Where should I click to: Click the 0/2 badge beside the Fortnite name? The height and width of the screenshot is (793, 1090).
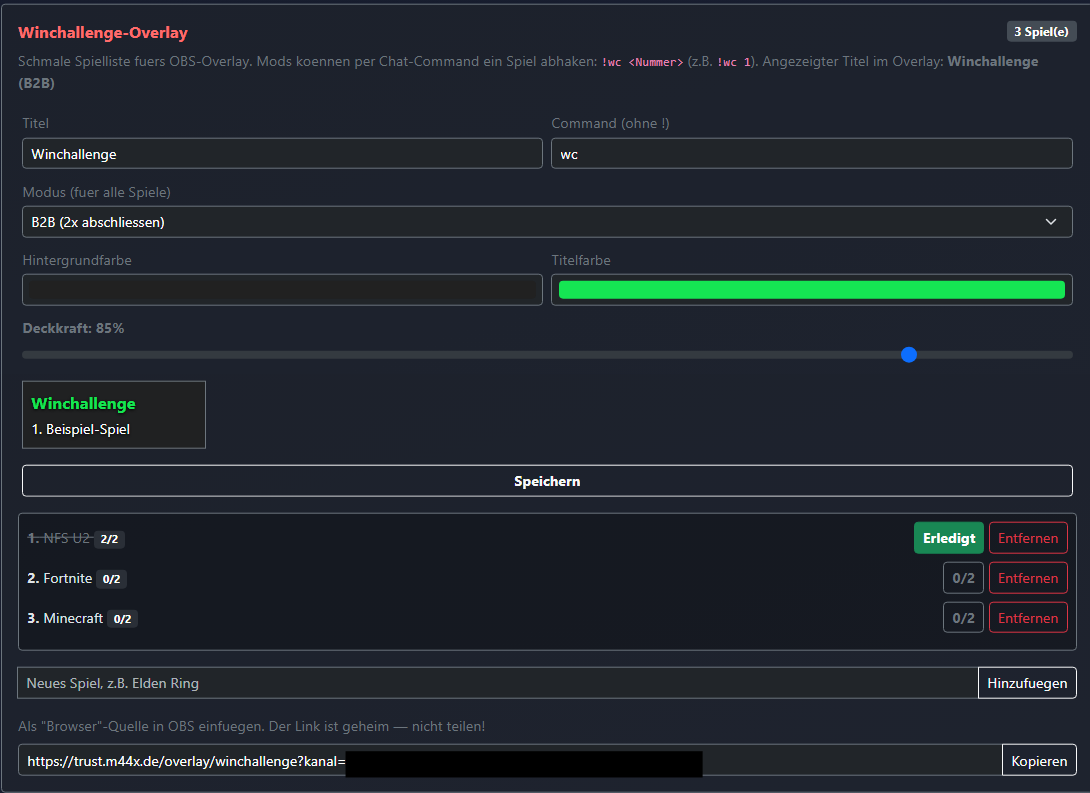111,579
